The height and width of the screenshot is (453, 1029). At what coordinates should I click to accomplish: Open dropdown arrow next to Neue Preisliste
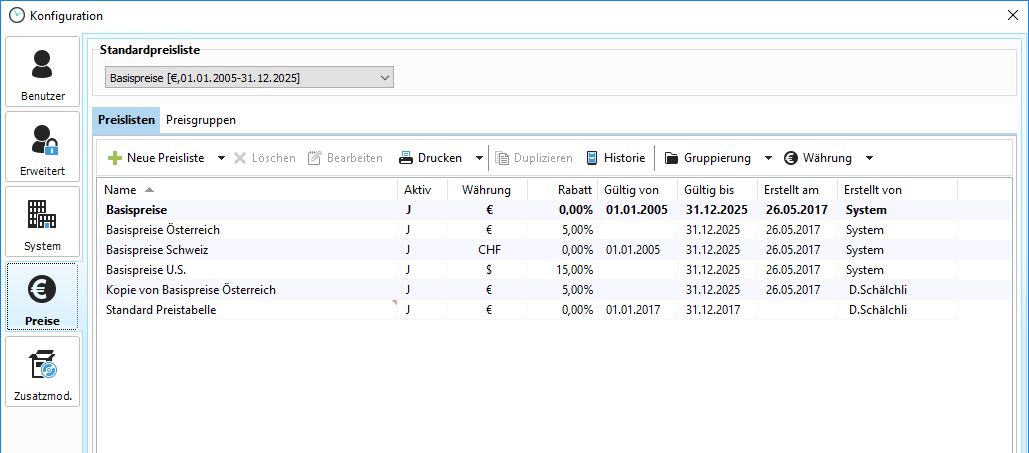(221, 158)
